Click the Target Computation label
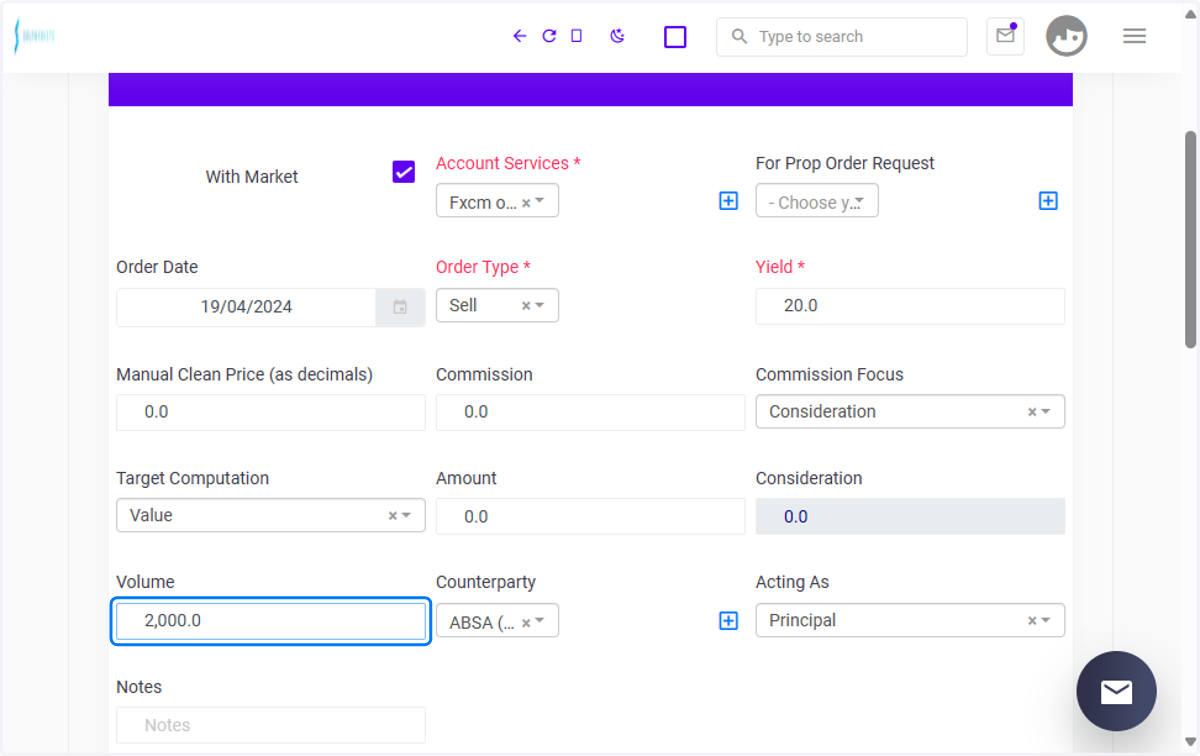 pyautogui.click(x=193, y=478)
